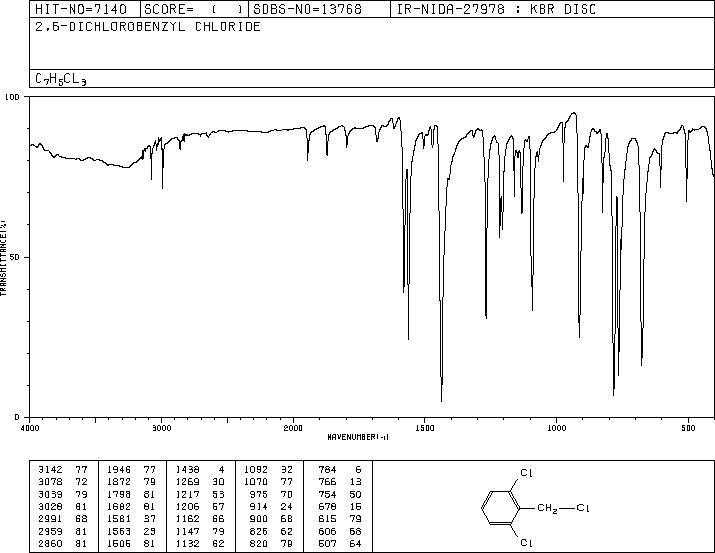The height and width of the screenshot is (553, 715).
Task: Click the 678 peak table entry
Action: click(x=340, y=506)
